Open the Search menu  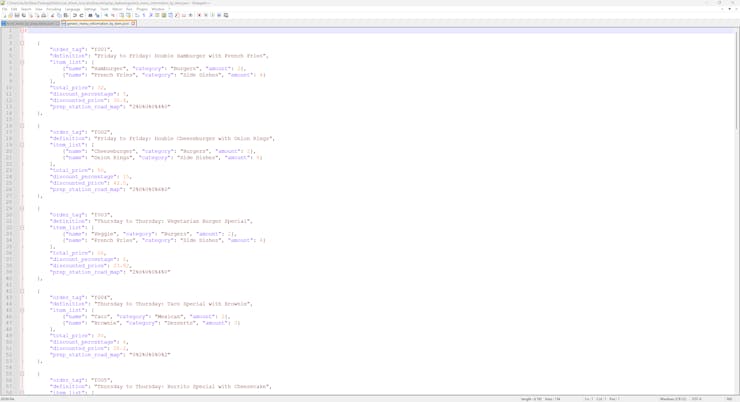tap(26, 9)
